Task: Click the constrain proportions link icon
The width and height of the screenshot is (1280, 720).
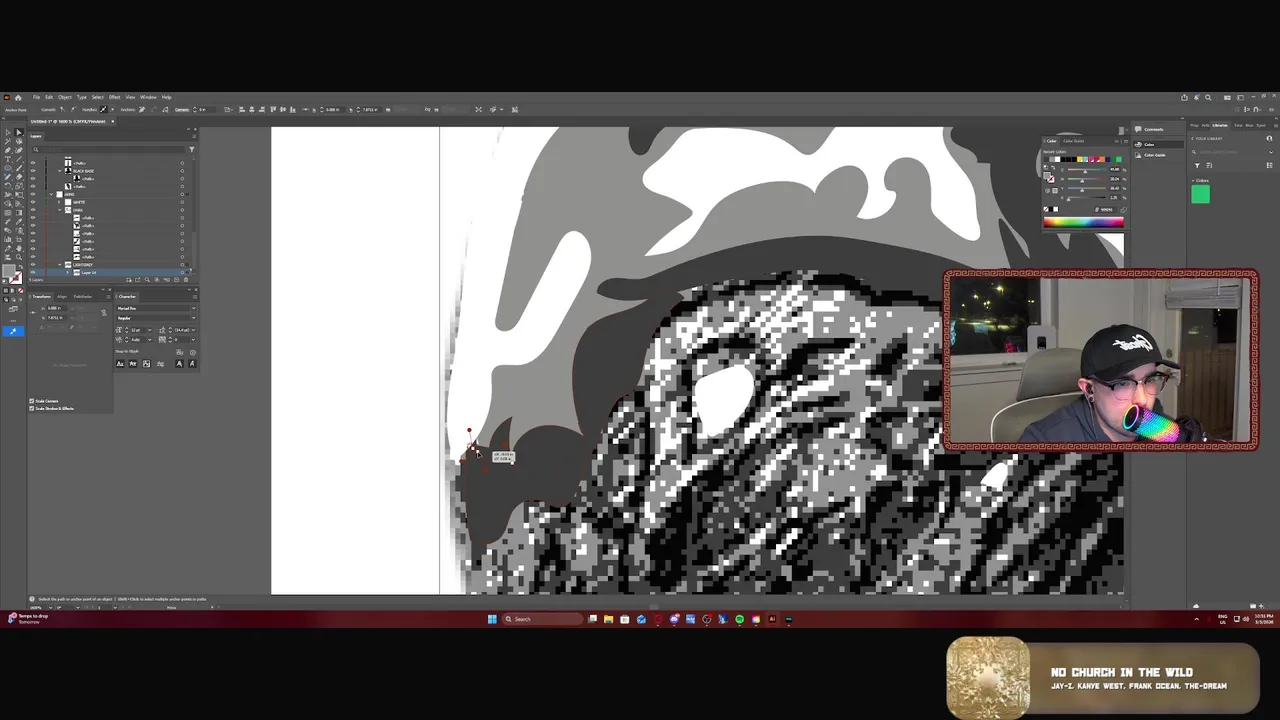Action: pyautogui.click(x=104, y=313)
